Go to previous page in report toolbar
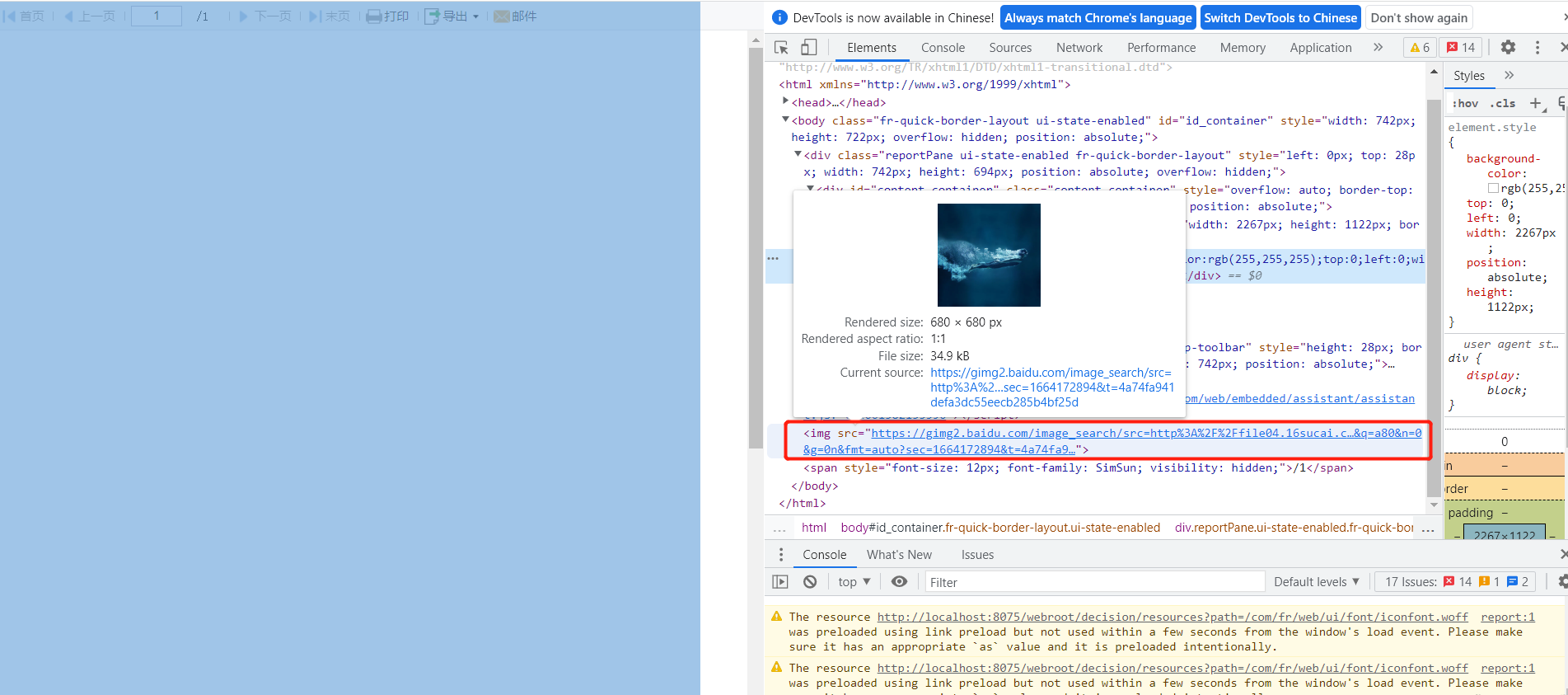This screenshot has height=695, width=1568. click(89, 16)
